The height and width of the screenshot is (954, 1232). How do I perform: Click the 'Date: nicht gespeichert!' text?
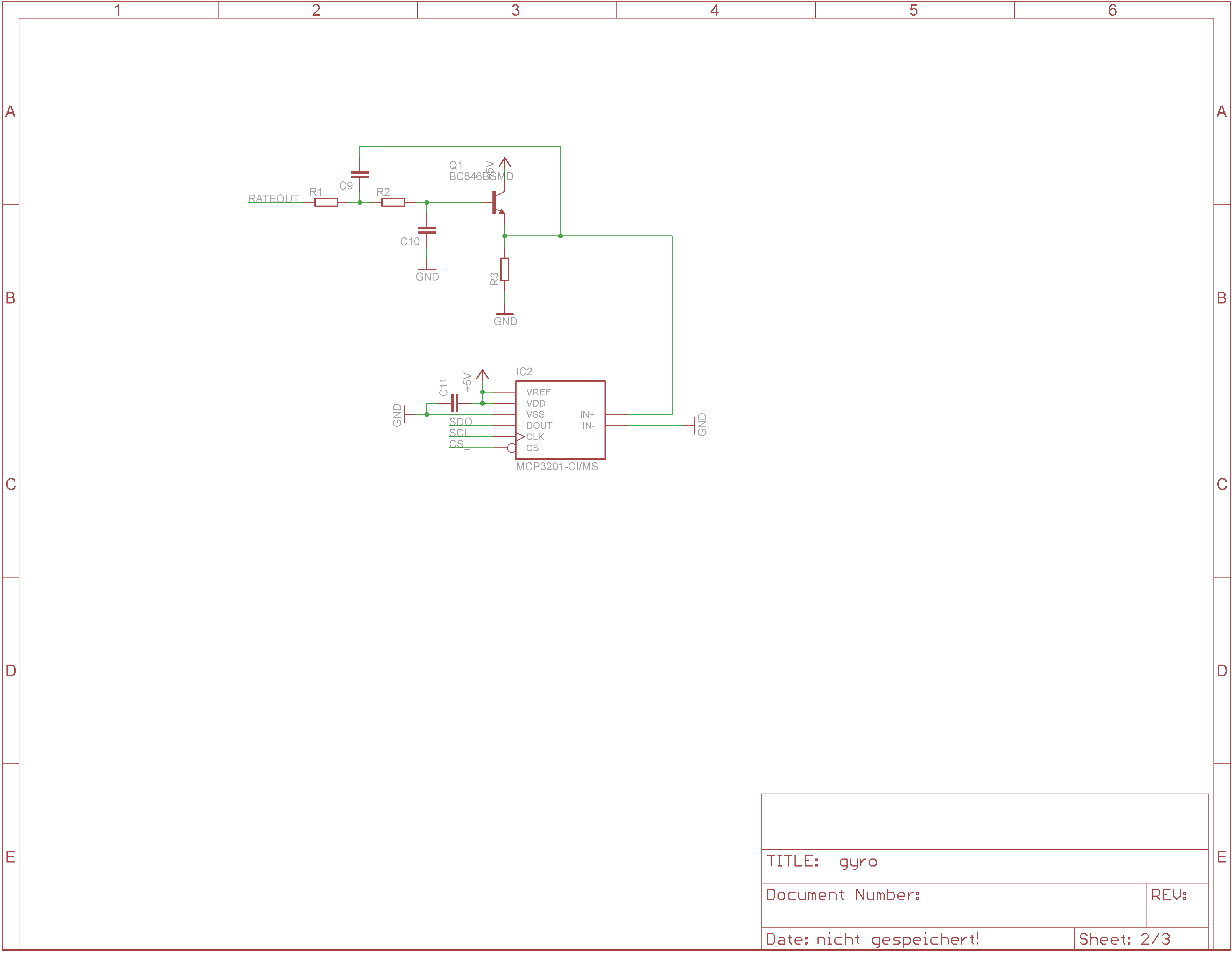(872, 939)
